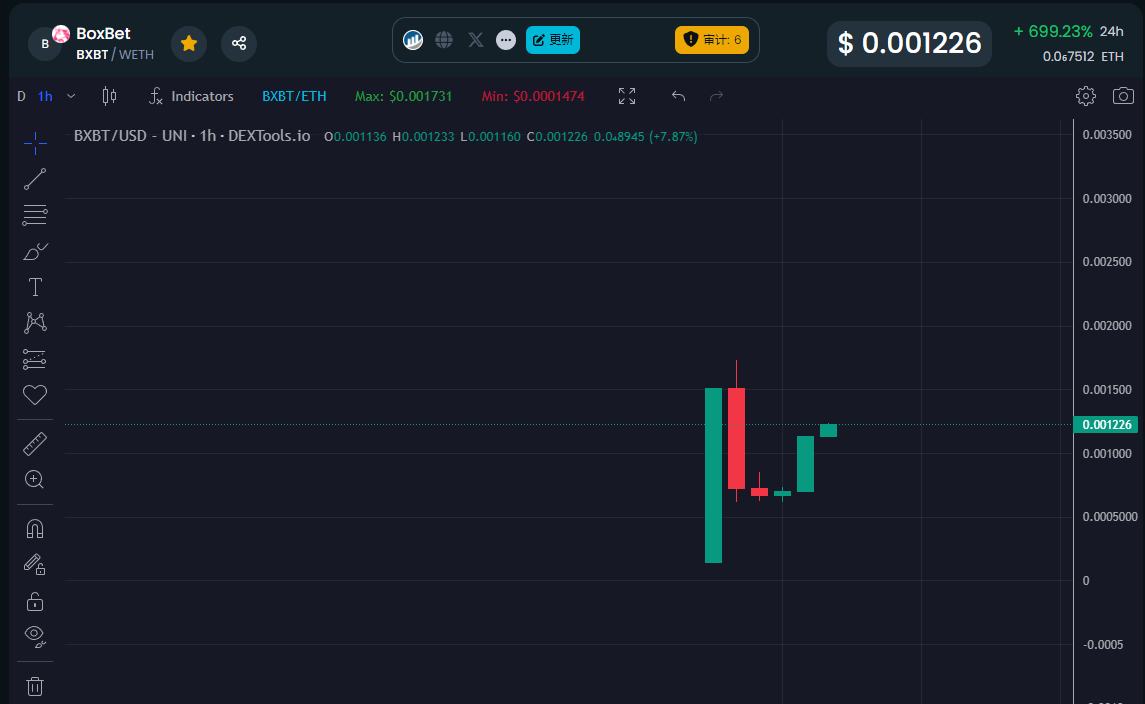
Task: Favorite BoxBet with the star icon
Action: 189,43
